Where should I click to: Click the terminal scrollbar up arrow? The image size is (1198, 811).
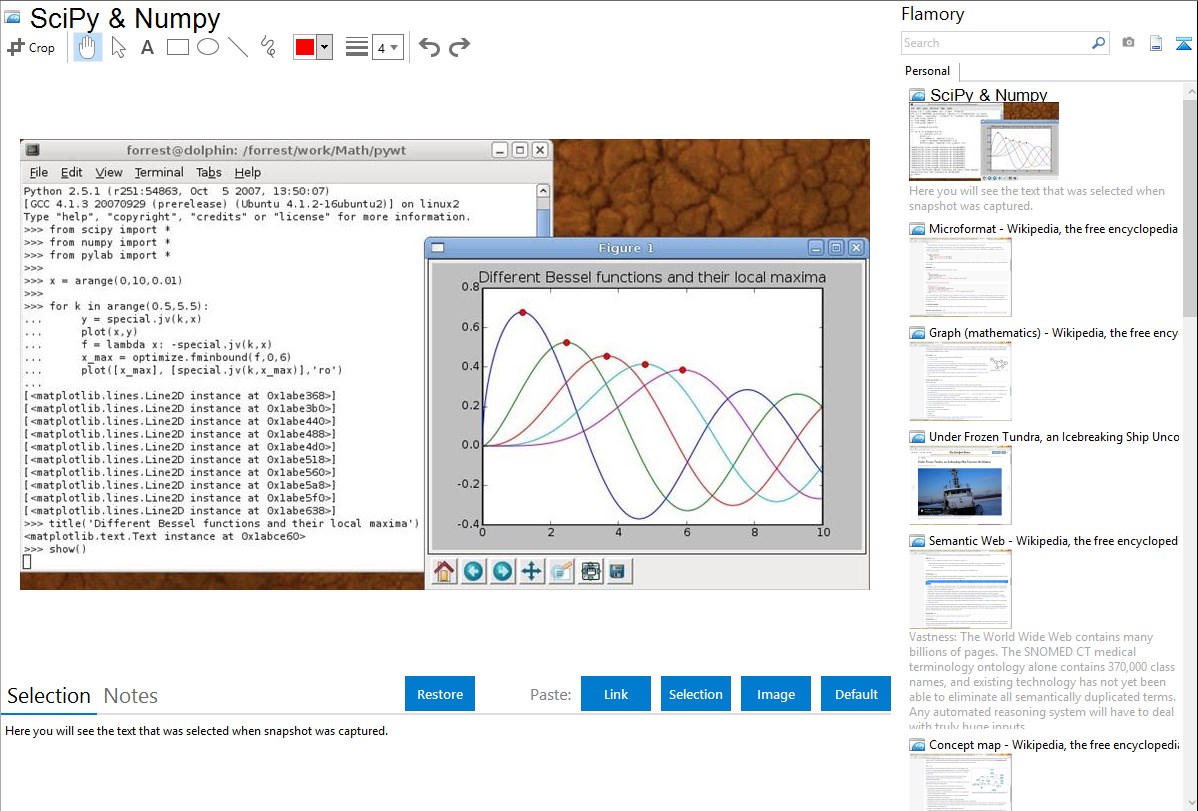[x=542, y=190]
